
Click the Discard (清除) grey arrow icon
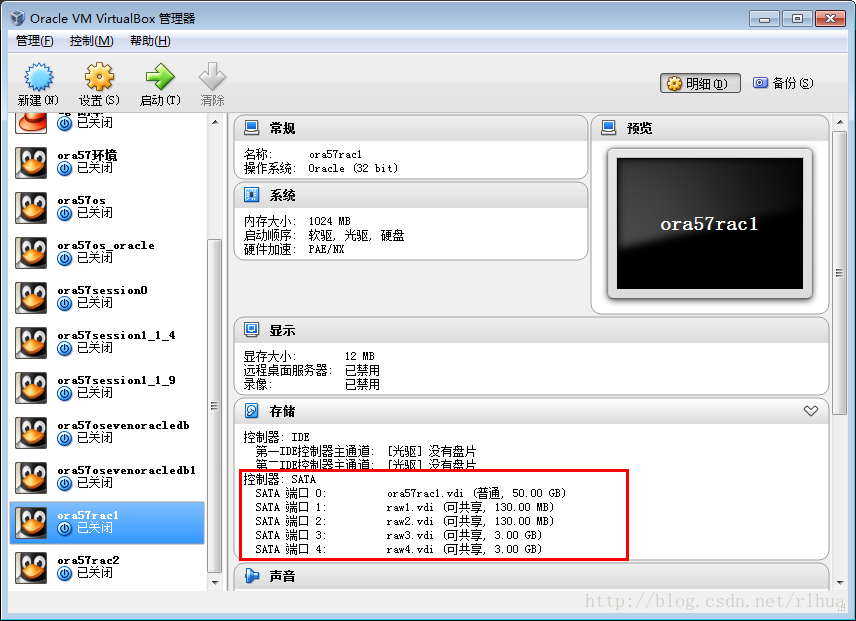[x=212, y=77]
